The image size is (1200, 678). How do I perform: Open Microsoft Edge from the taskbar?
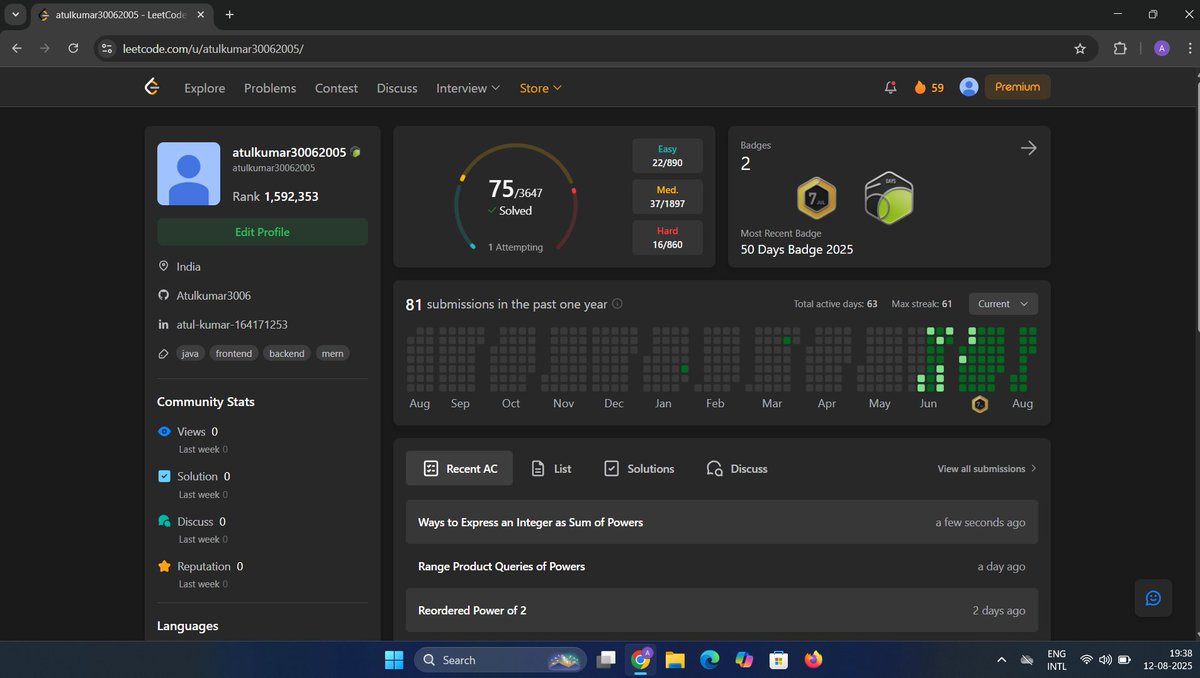709,660
